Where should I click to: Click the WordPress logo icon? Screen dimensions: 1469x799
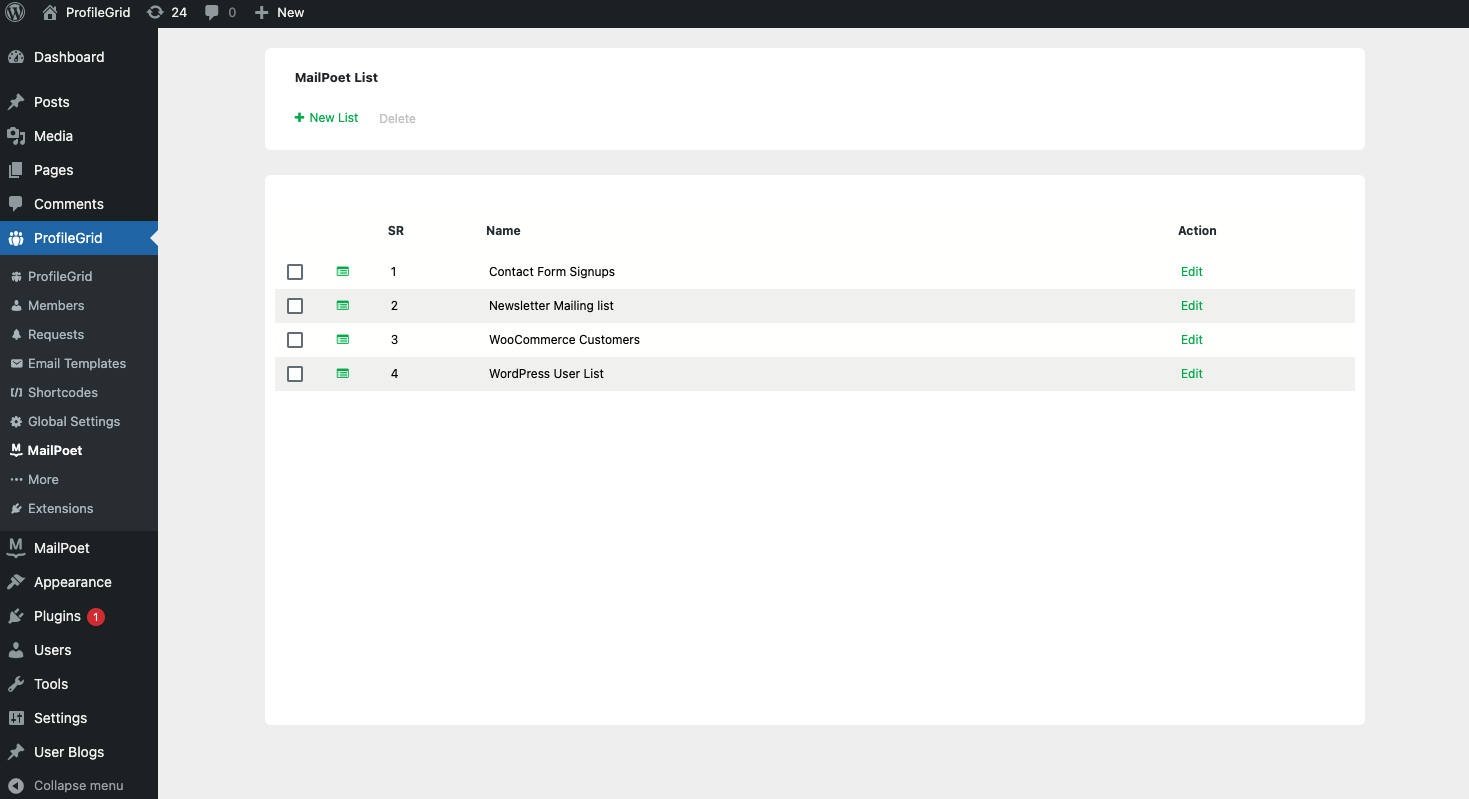(15, 13)
